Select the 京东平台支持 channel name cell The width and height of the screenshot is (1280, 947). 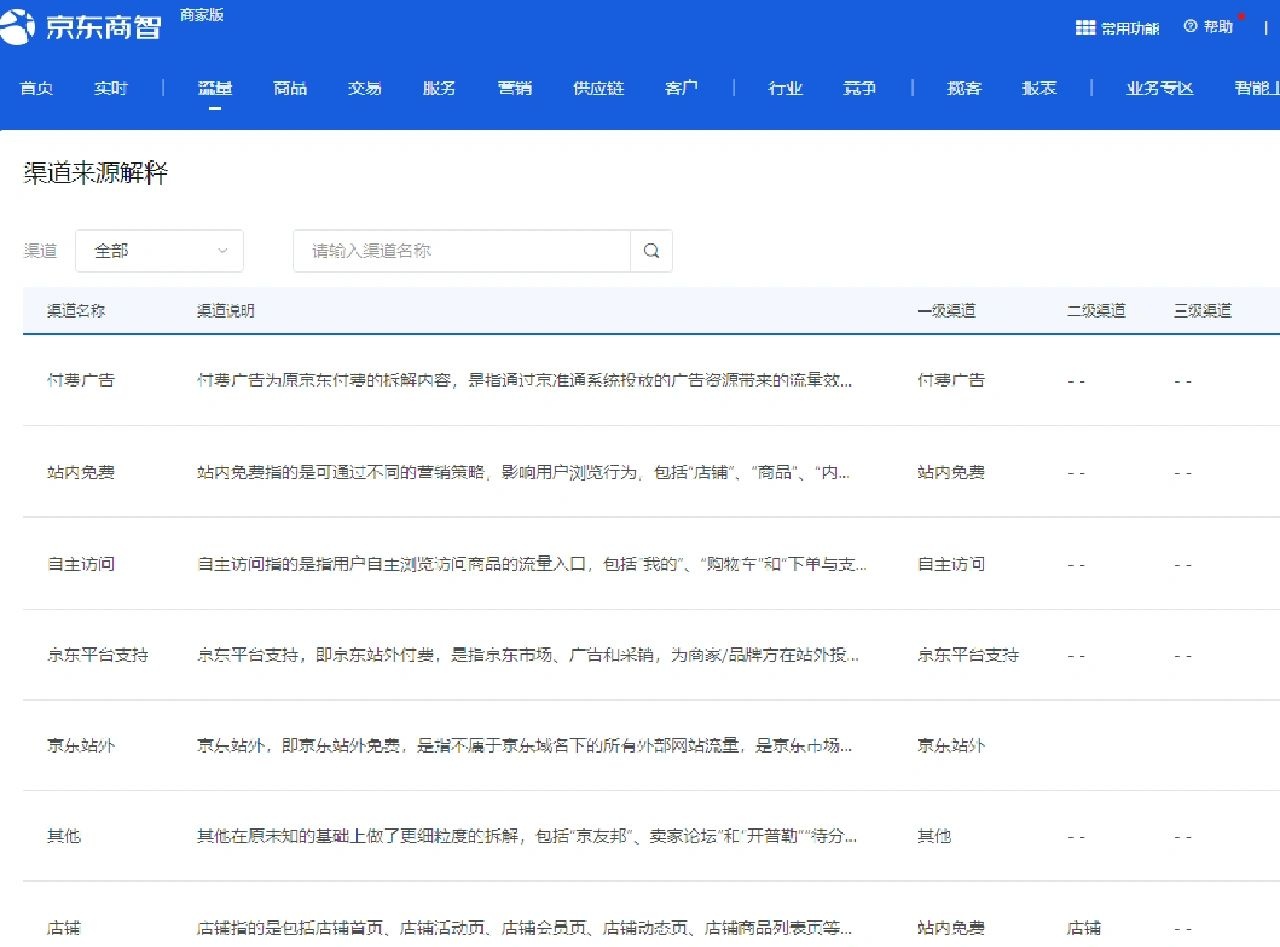click(x=98, y=655)
